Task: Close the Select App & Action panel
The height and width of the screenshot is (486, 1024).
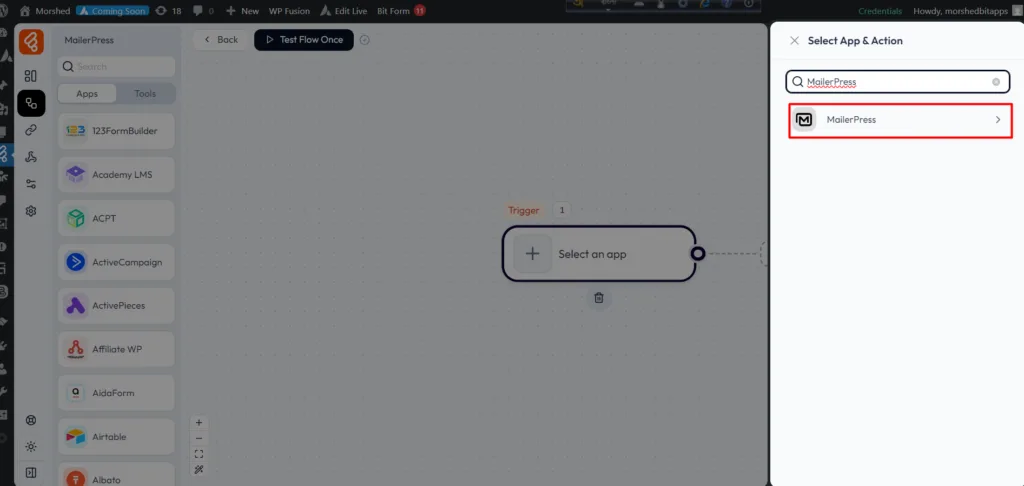Action: click(x=794, y=41)
